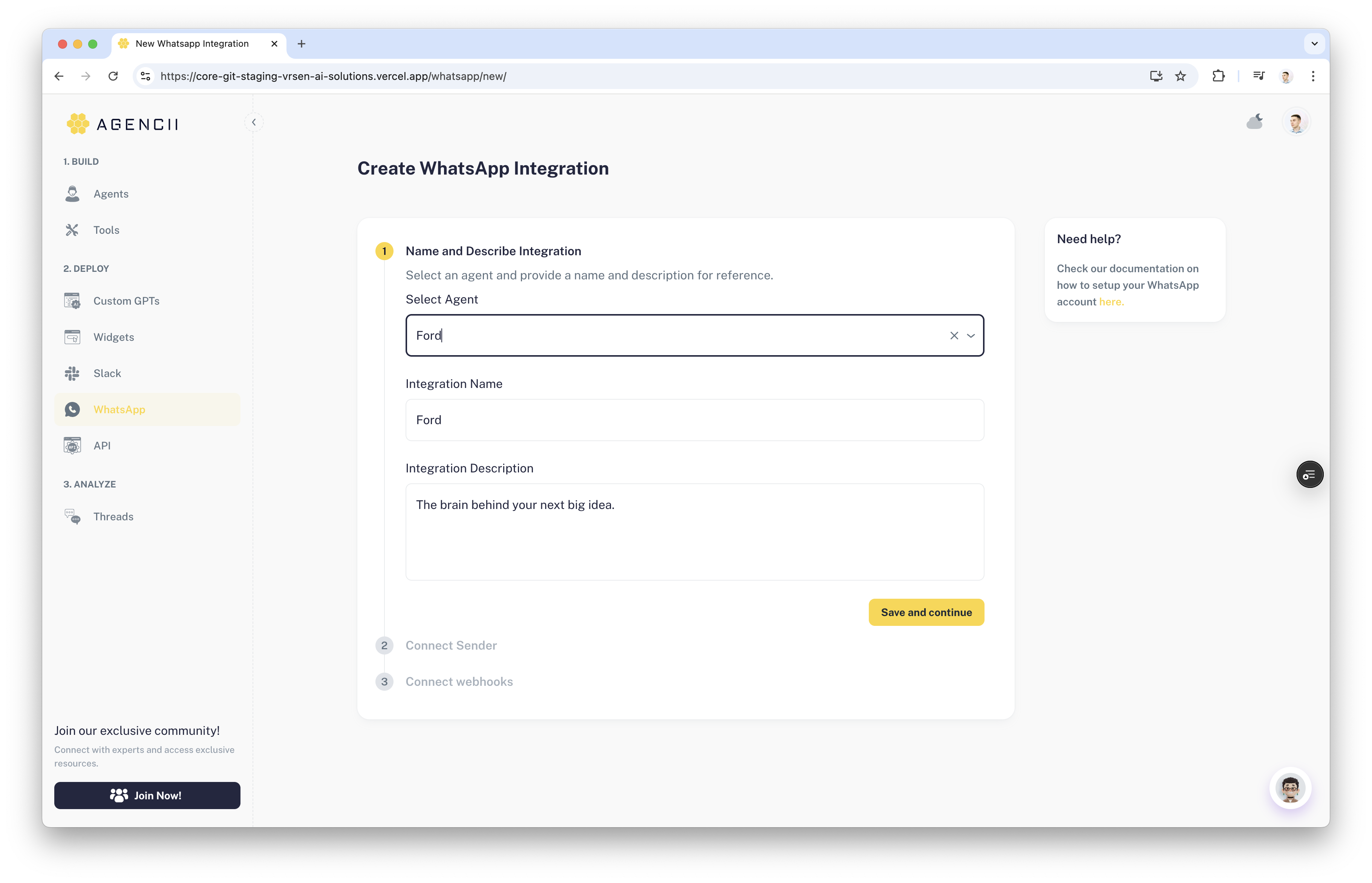Switch to New Whatsapp Integration tab
The width and height of the screenshot is (1372, 883).
[x=192, y=44]
